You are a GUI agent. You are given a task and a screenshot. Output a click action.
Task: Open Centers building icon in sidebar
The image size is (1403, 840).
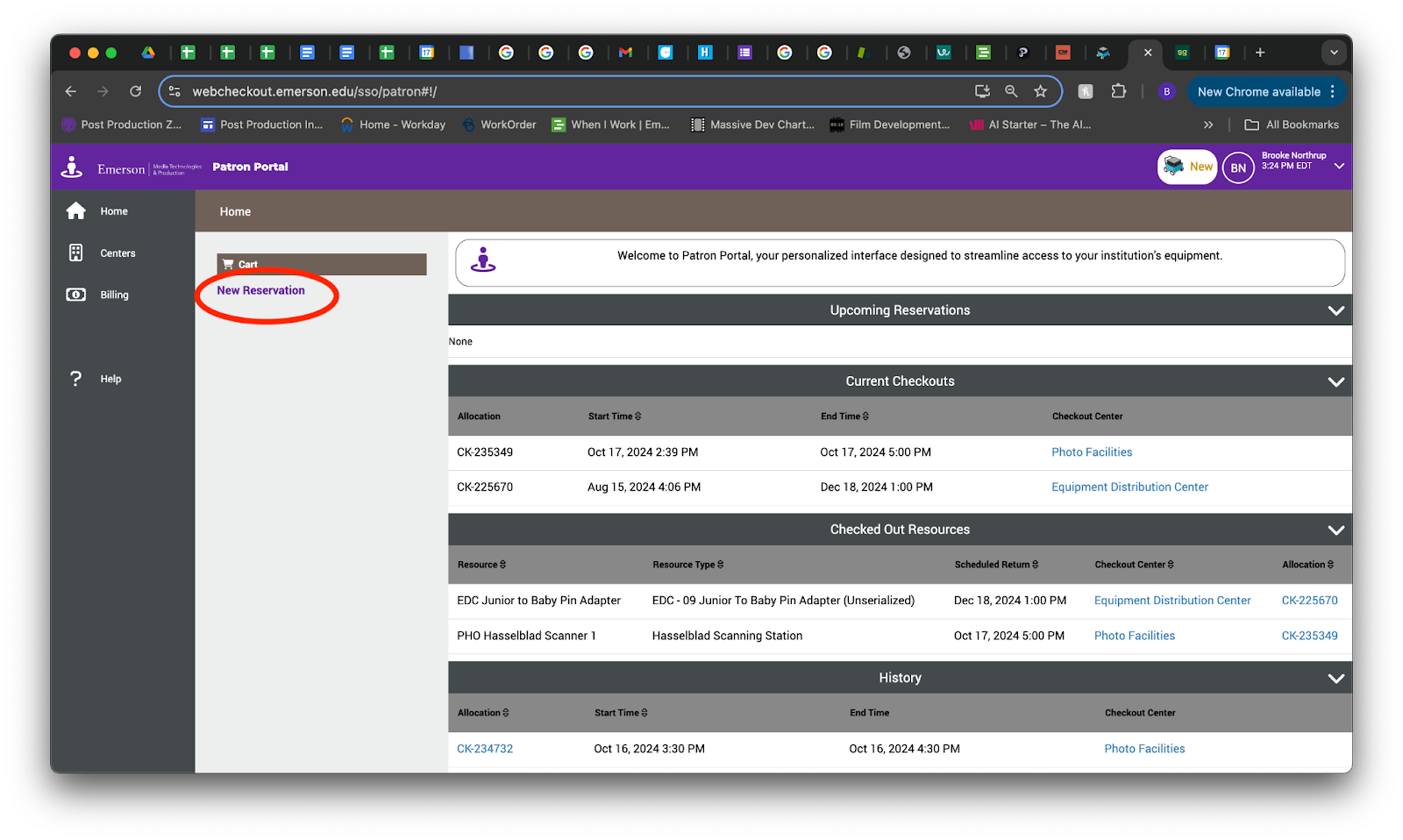(x=76, y=253)
